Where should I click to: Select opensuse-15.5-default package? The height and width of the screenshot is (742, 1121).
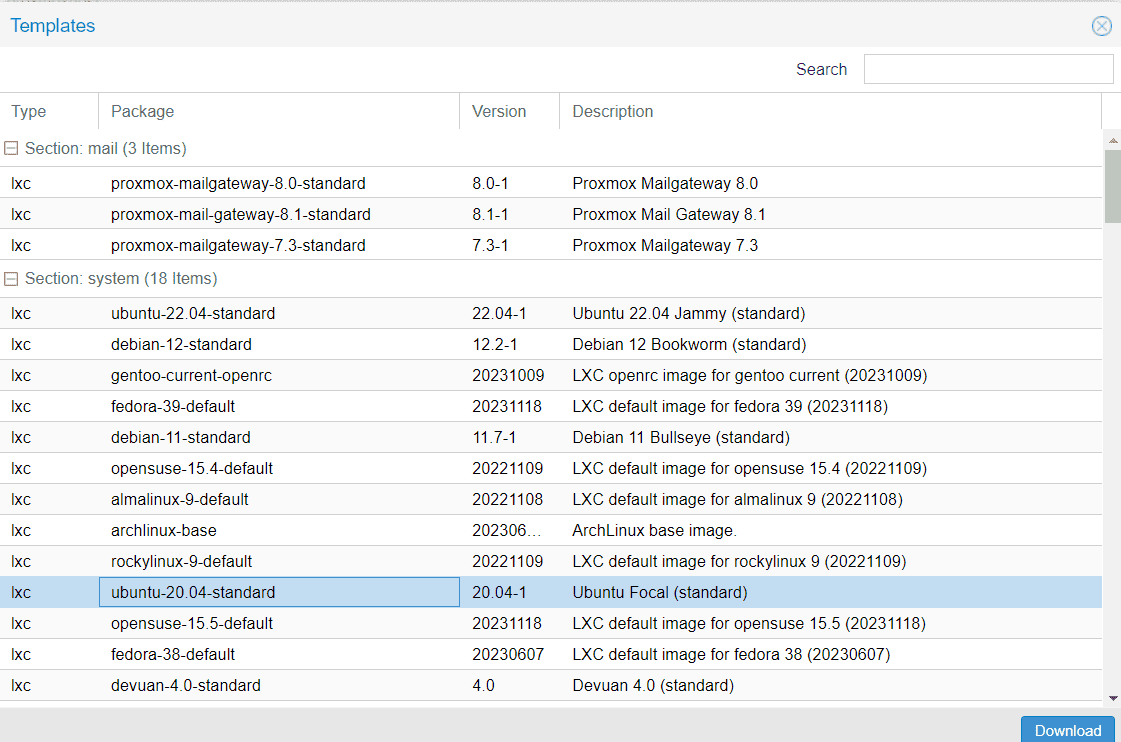(x=192, y=623)
